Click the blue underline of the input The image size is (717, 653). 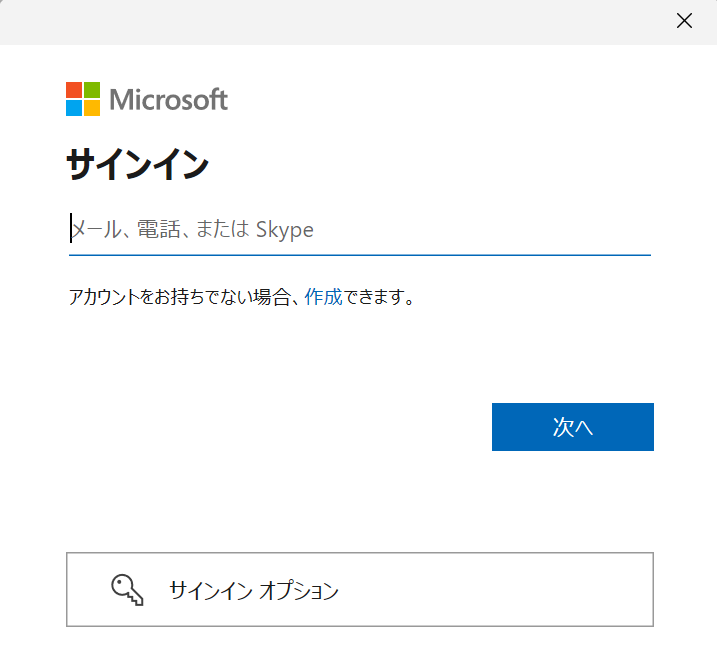coord(360,255)
